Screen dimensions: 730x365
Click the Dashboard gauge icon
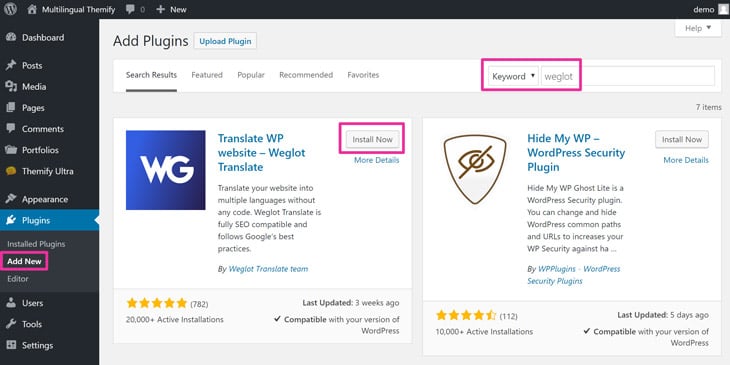(x=11, y=37)
